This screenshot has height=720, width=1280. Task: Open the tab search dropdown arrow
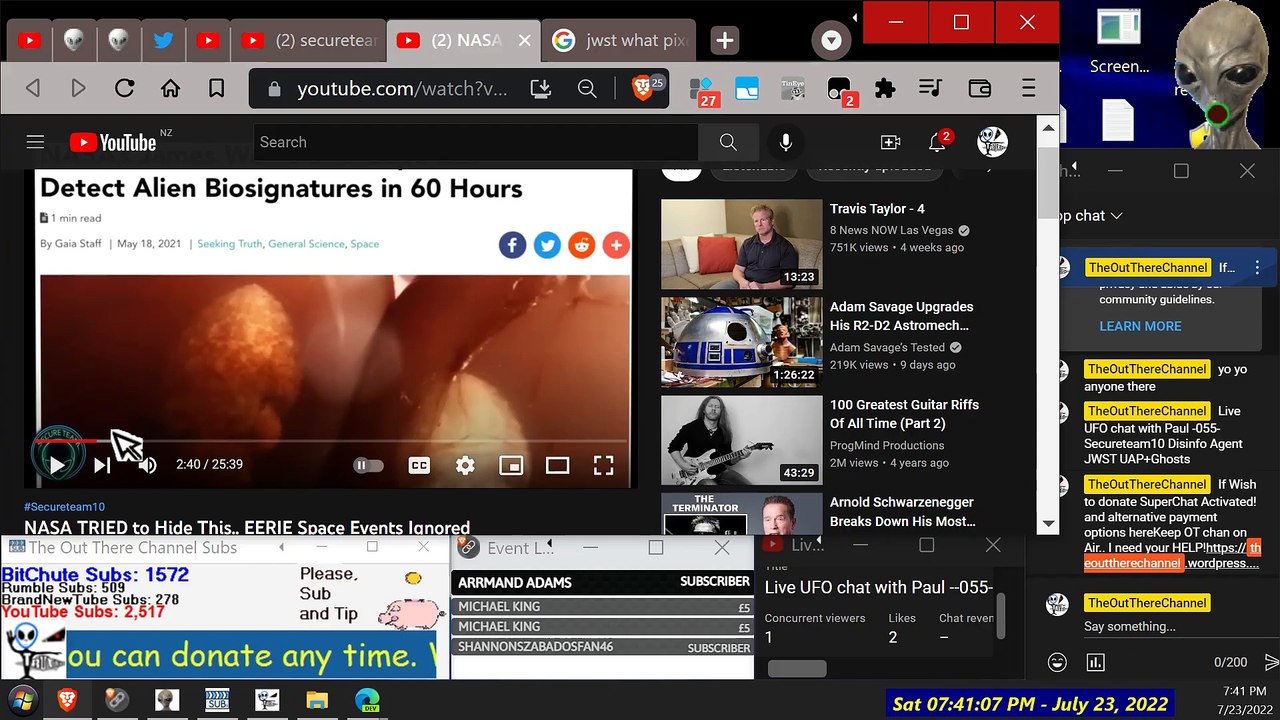(x=831, y=41)
